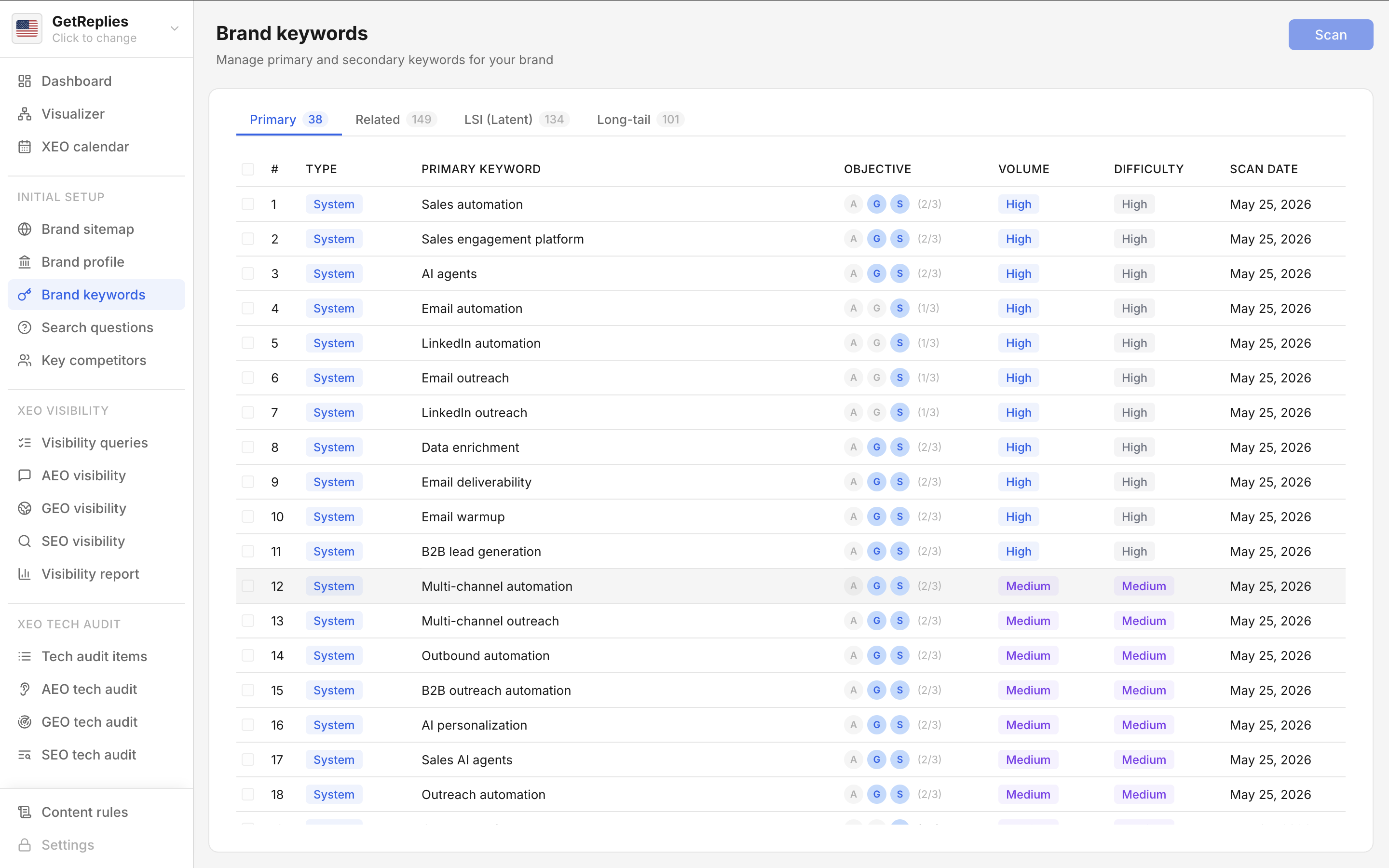Click the scan date for Email deliverability
This screenshot has width=1389, height=868.
tap(1270, 482)
